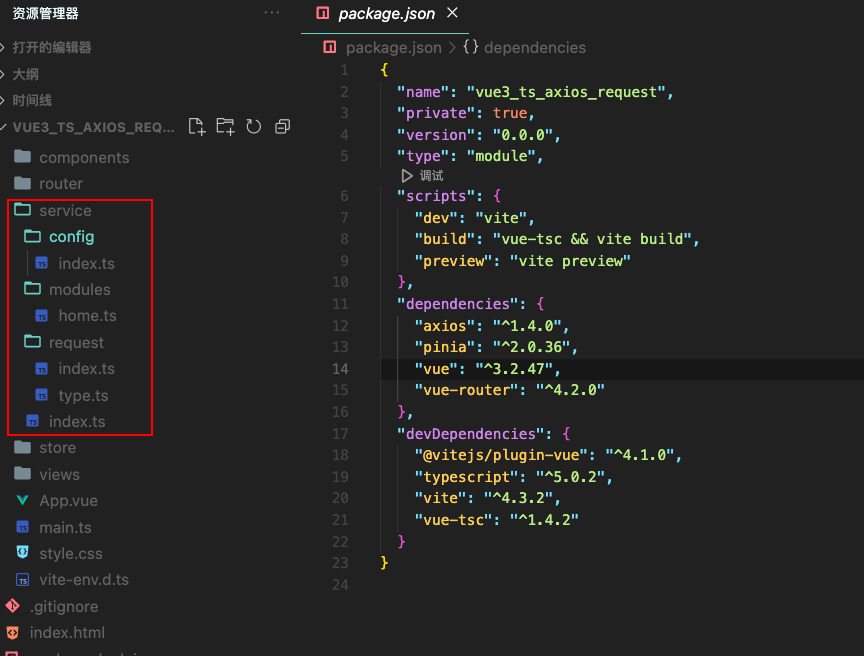
Task: Click the TS icon beside main.ts
Action: point(23,528)
